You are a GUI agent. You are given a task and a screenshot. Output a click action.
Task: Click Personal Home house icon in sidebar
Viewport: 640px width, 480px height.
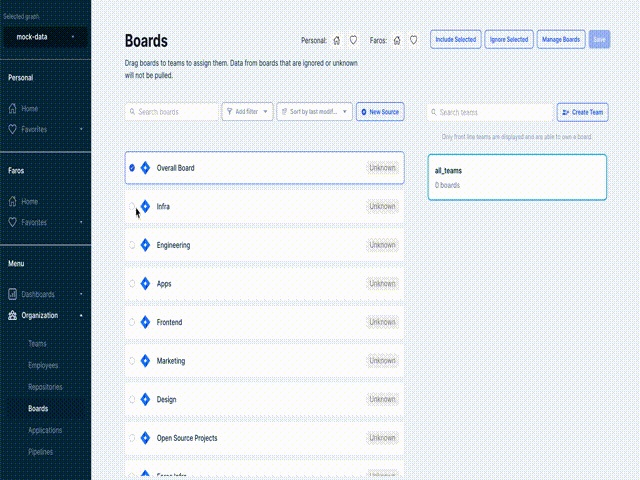13,109
